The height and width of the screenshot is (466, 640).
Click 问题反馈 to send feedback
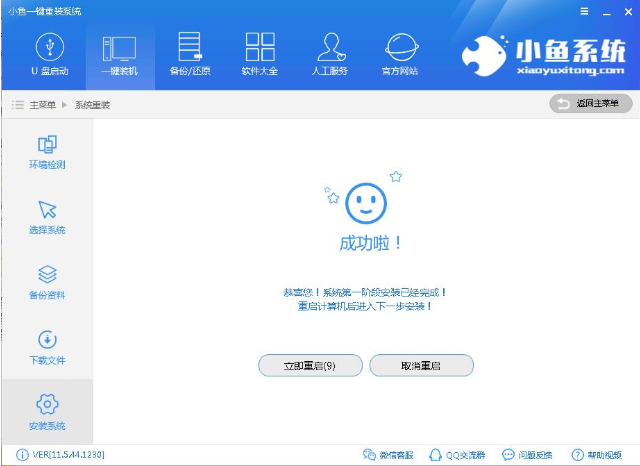point(527,455)
